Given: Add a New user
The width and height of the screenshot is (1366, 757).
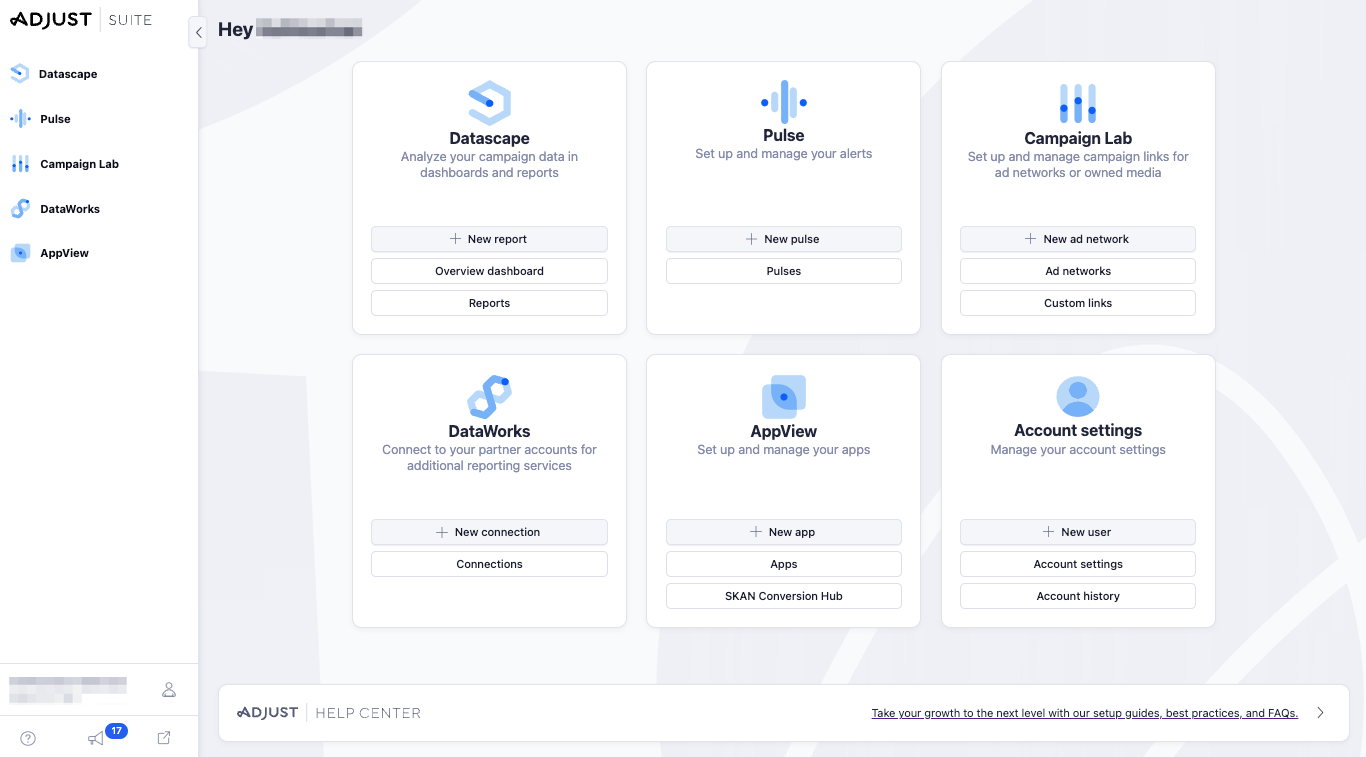Looking at the screenshot, I should click(x=1078, y=532).
